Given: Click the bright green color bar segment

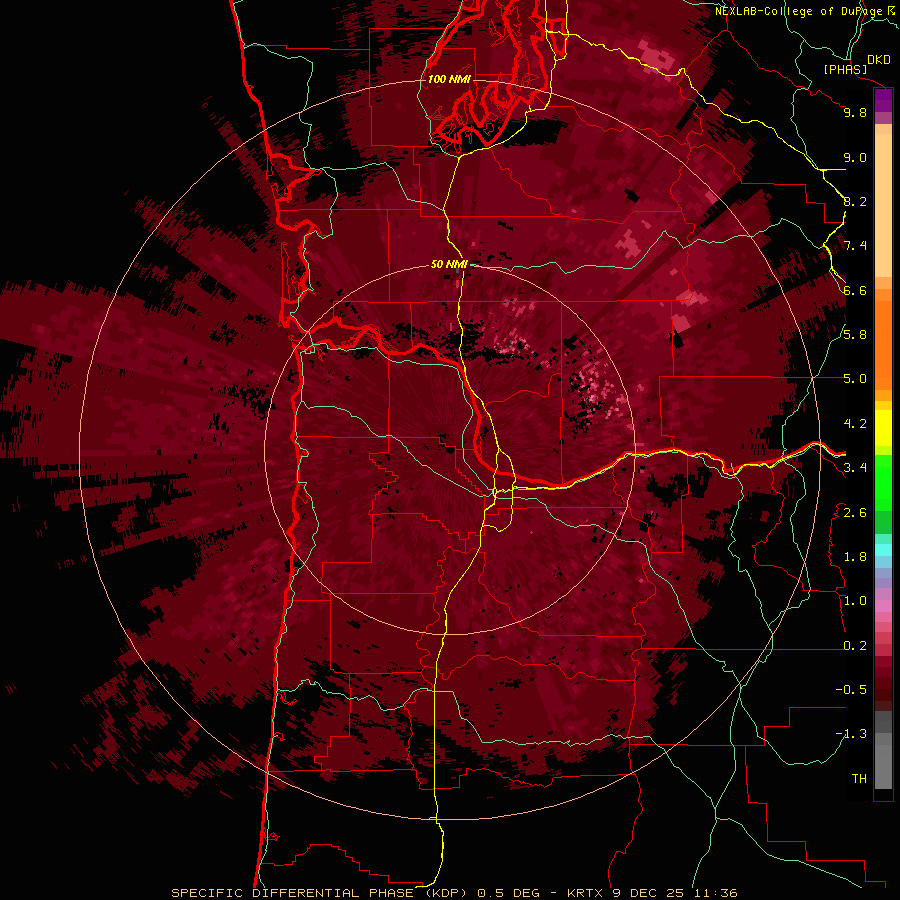Looking at the screenshot, I should pyautogui.click(x=883, y=482).
